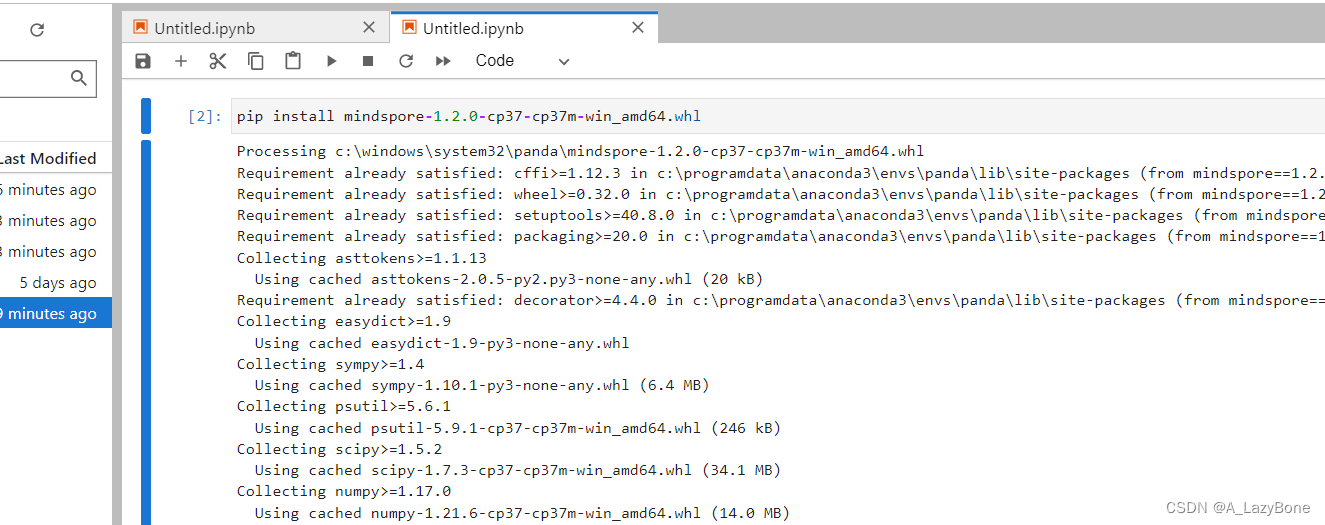This screenshot has height=525, width=1325.
Task: Open the Code cell type dropdown
Action: tap(522, 61)
